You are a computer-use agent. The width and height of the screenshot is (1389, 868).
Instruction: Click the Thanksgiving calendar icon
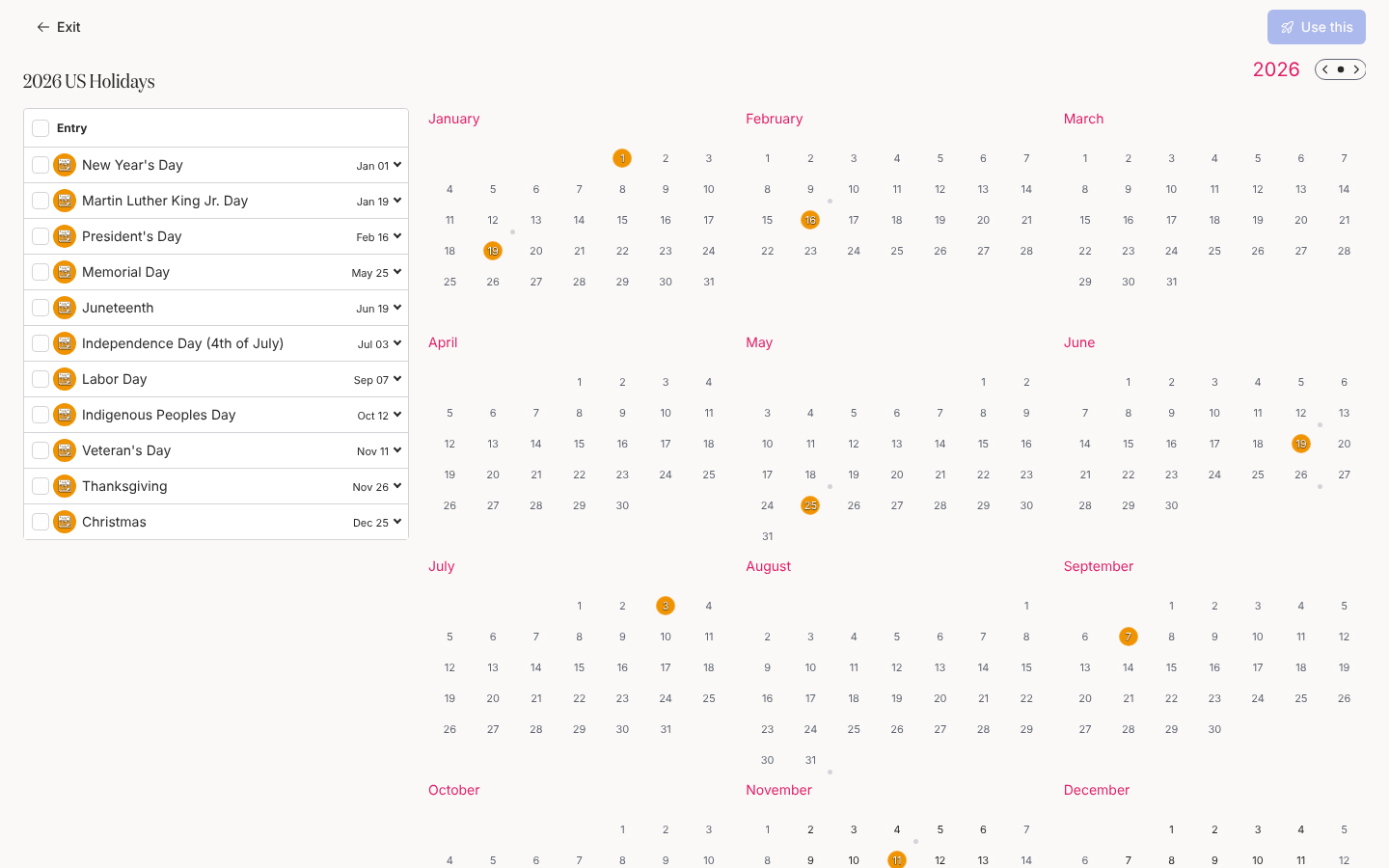click(x=65, y=486)
